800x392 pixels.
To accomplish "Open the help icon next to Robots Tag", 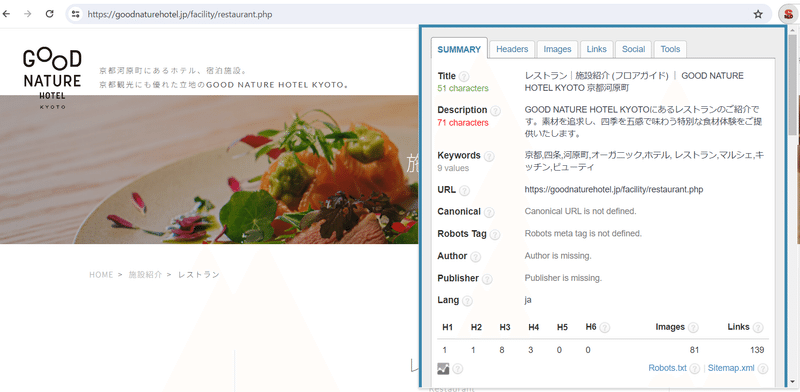I will (x=495, y=235).
